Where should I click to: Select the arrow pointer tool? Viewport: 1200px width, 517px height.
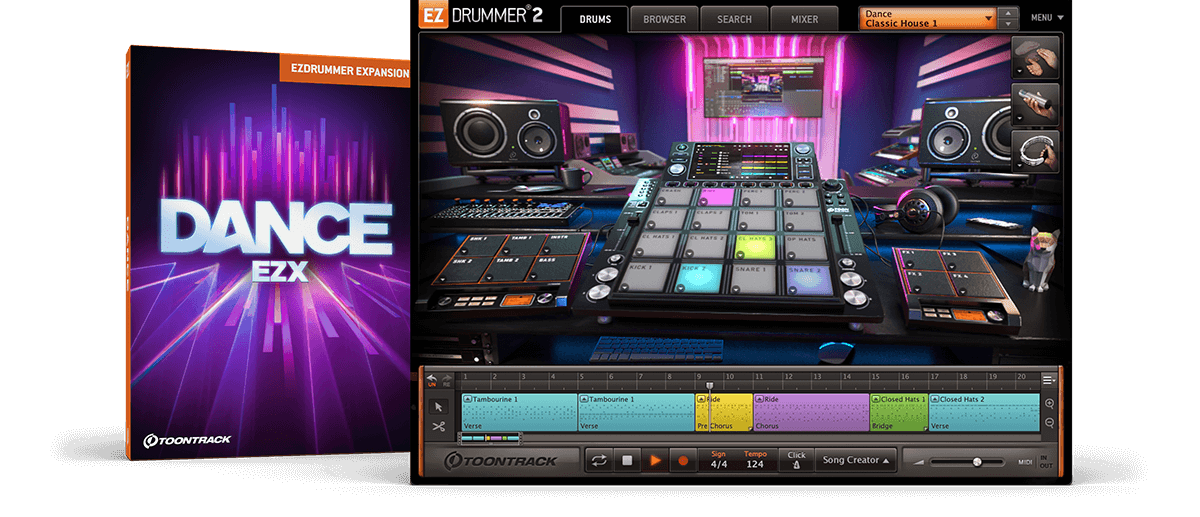pos(438,407)
